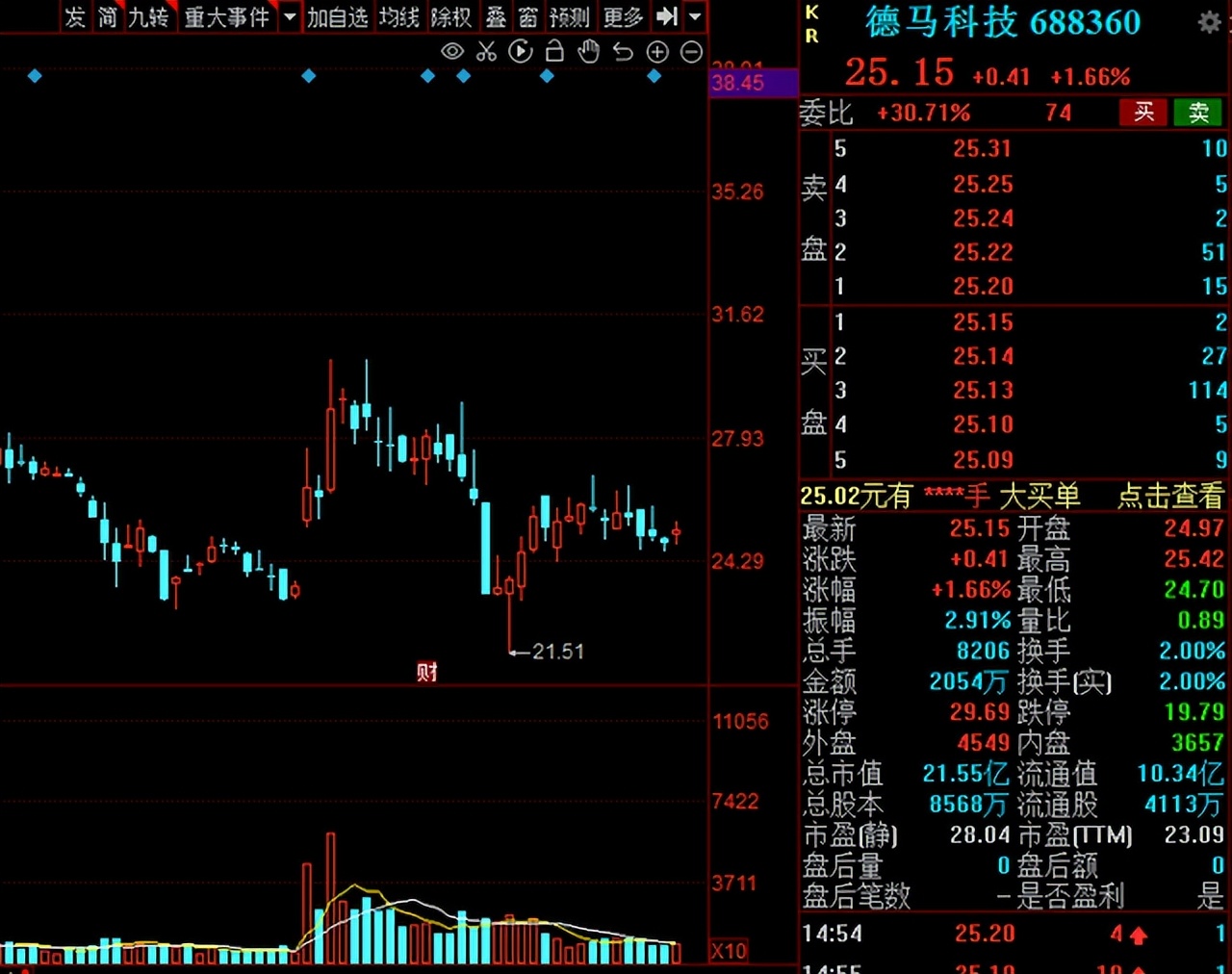Viewport: 1232px width, 974px height.
Task: Click the X10 volume scale label
Action: pyautogui.click(x=729, y=951)
